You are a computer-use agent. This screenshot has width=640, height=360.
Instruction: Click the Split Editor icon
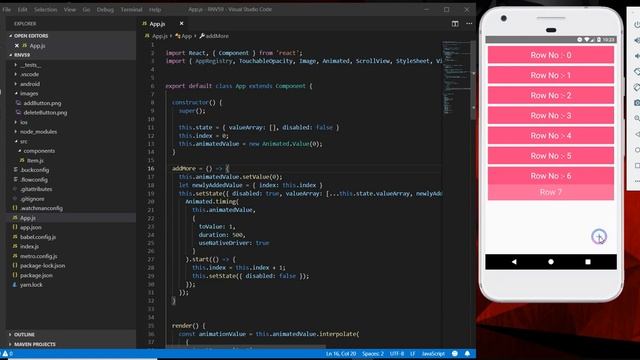click(455, 24)
